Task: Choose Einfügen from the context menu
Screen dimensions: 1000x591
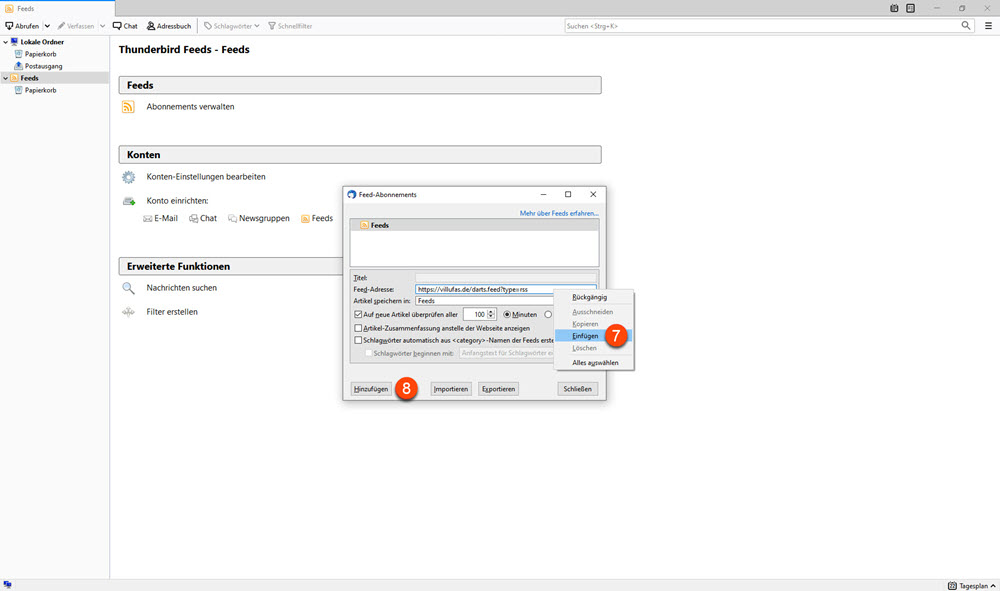Action: coord(585,336)
